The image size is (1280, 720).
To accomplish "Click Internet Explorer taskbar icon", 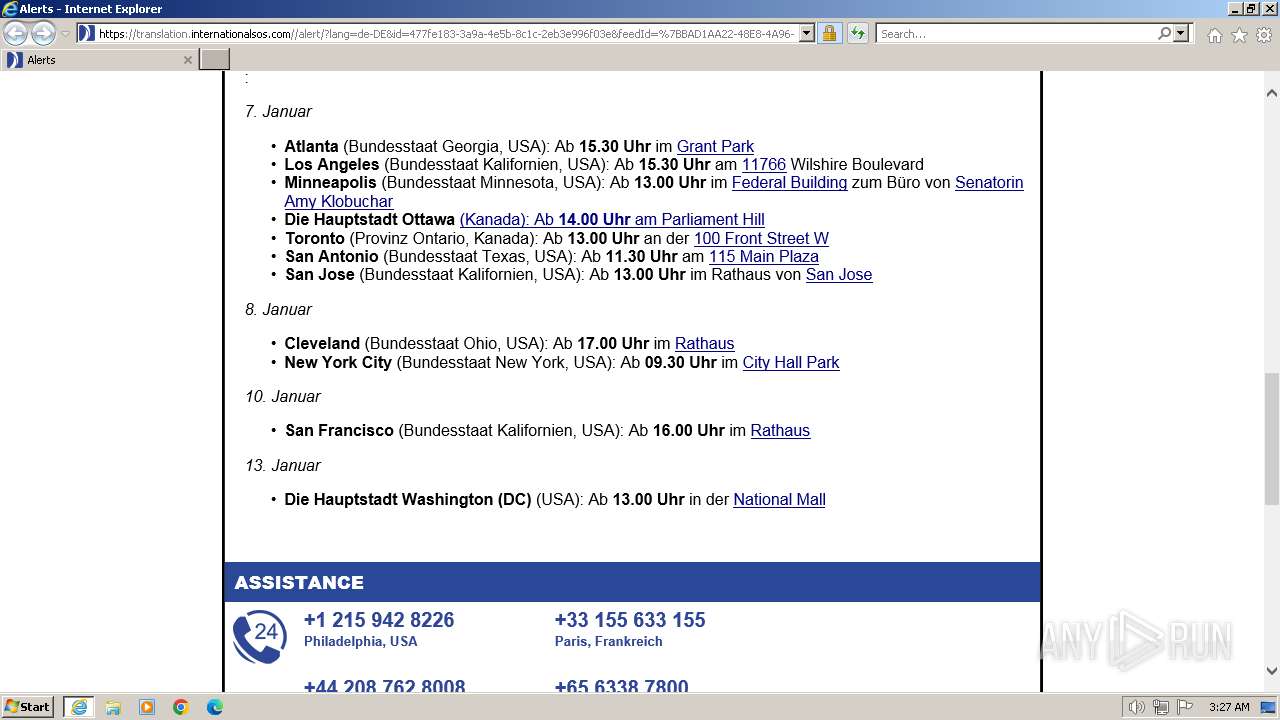I will coord(79,707).
